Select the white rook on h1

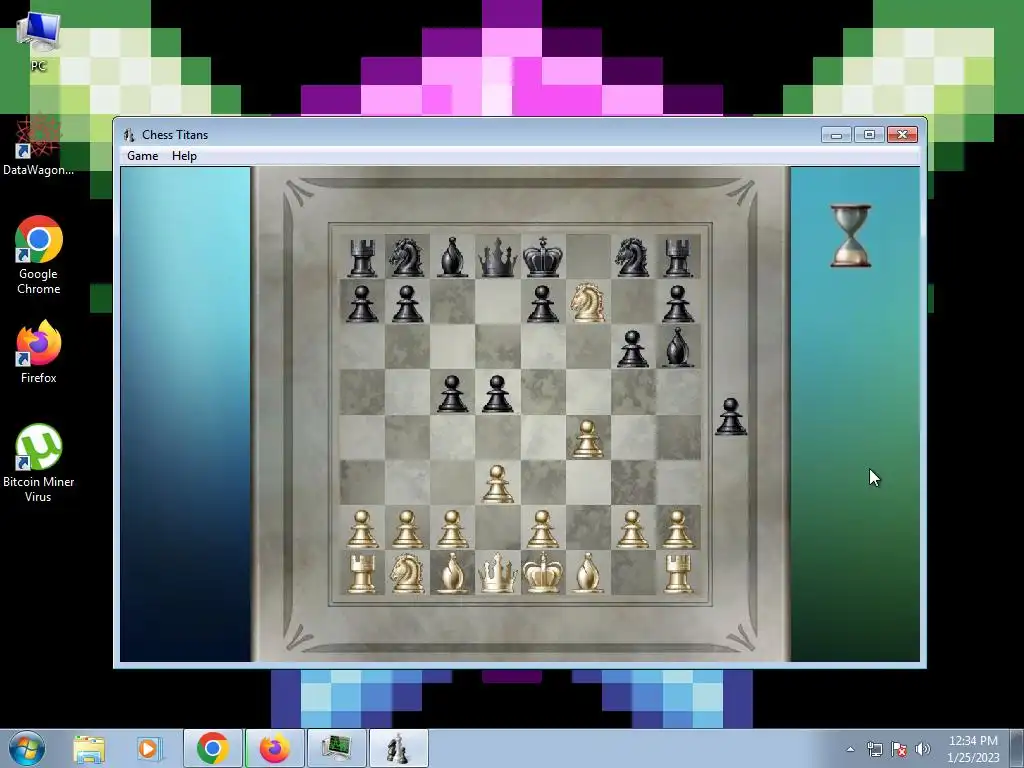[678, 573]
